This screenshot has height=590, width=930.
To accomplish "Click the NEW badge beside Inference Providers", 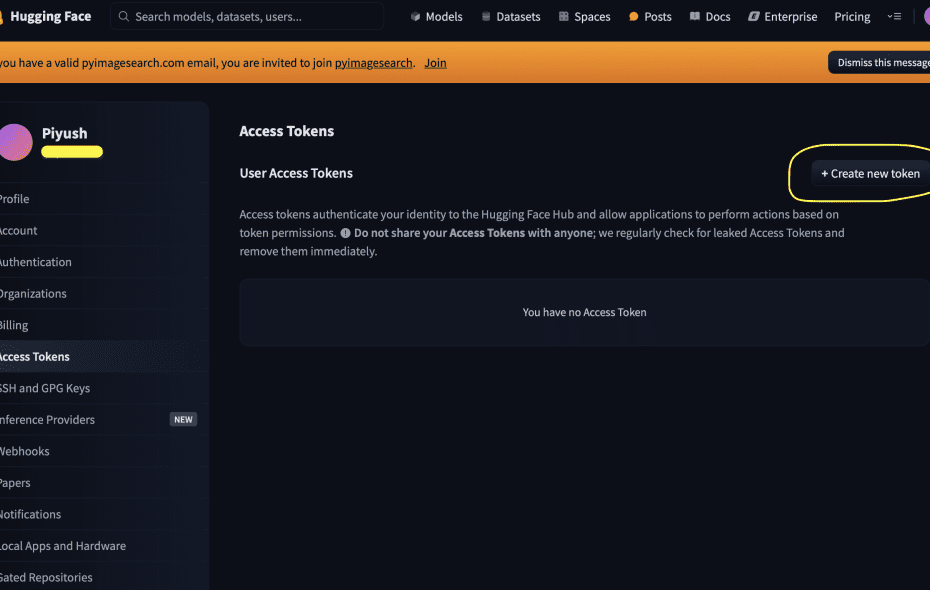I will [x=183, y=419].
